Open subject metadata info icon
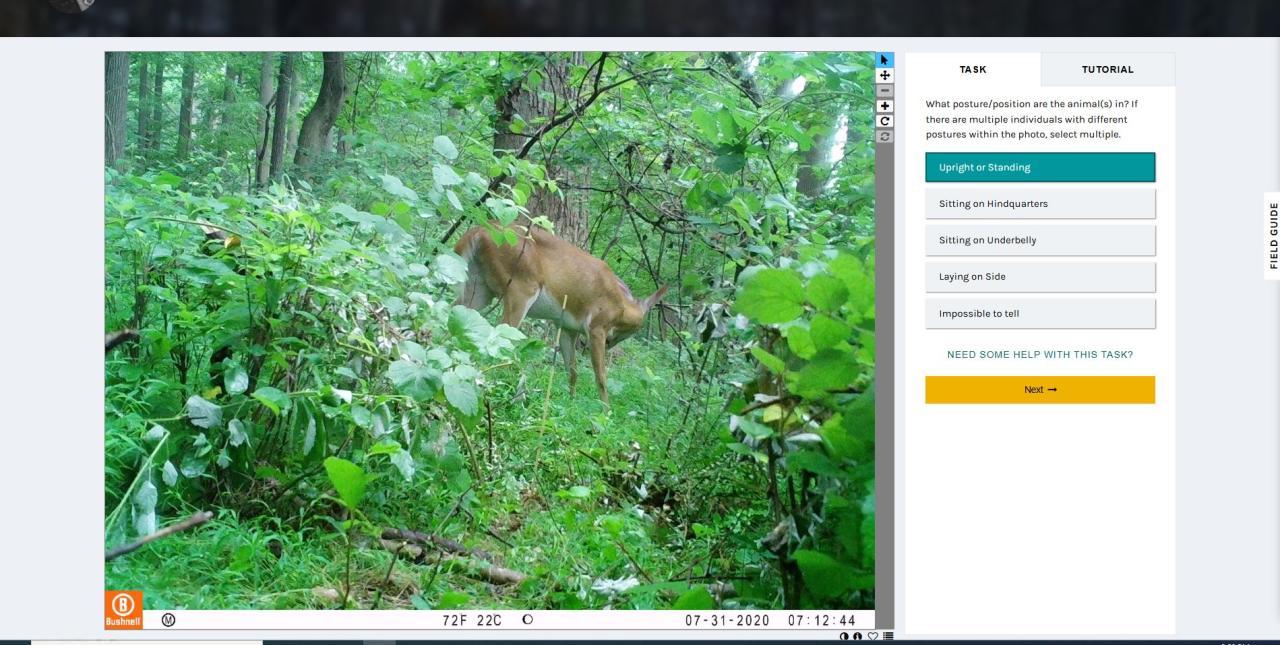This screenshot has height=645, width=1280. pos(858,636)
